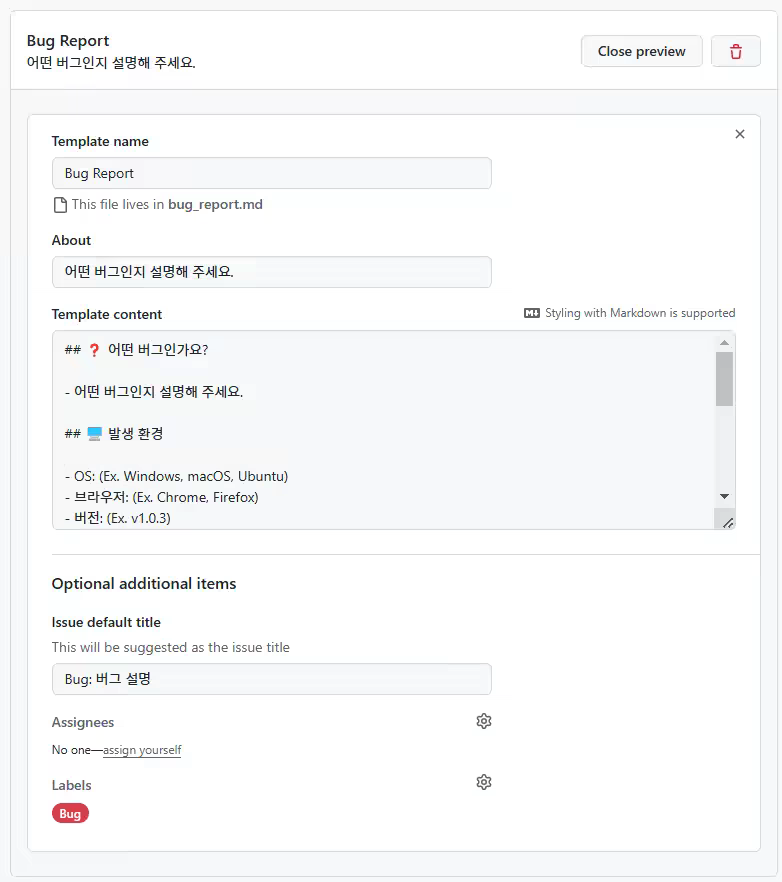Click the scrollbar track below the thumb
The height and width of the screenshot is (882, 782).
pos(724,450)
